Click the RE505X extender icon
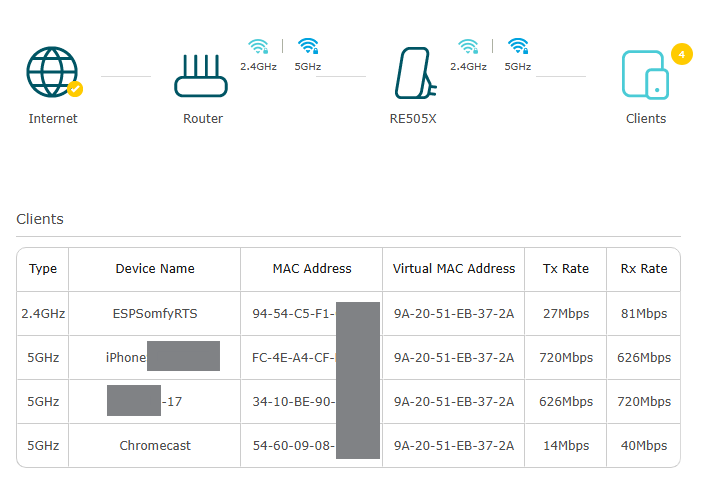 click(412, 72)
